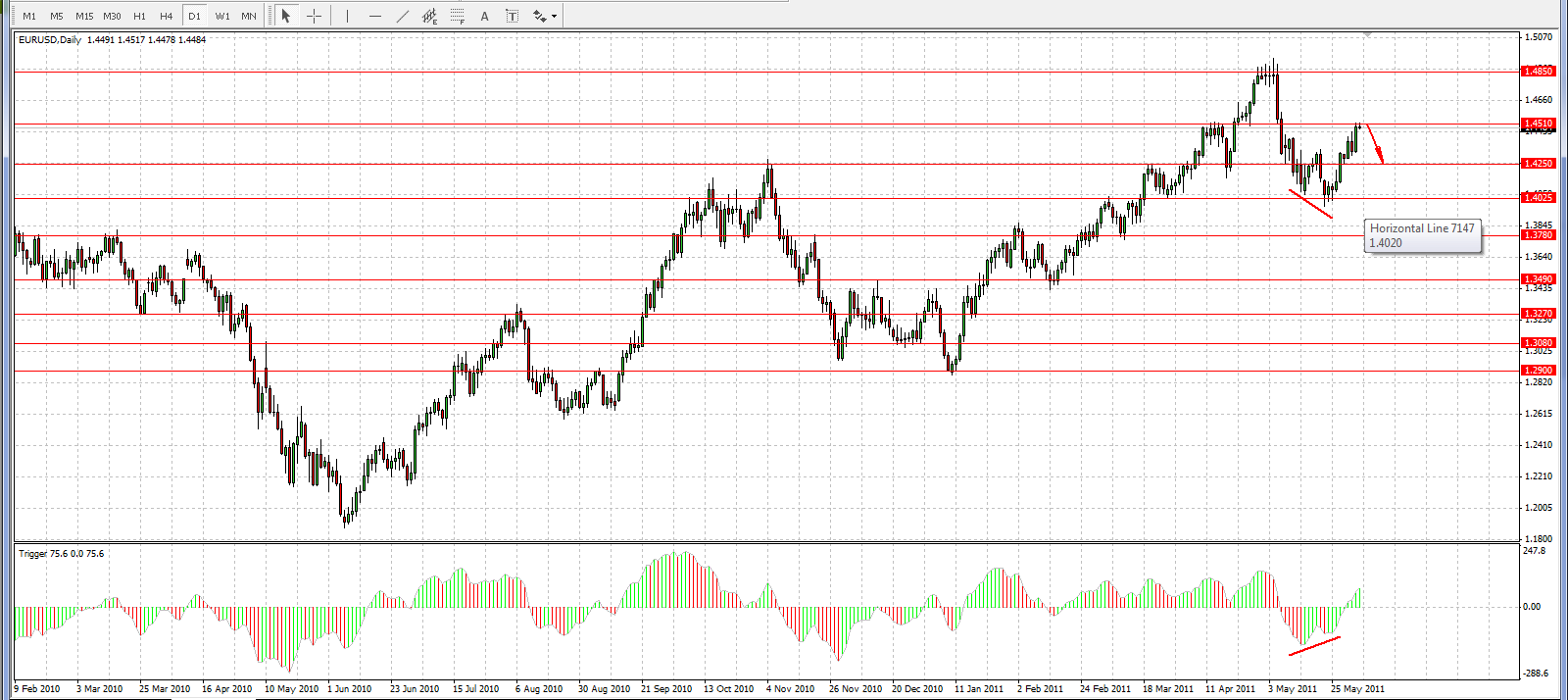Screen dimensions: 1568x700
Task: Click the 1.3780 price level label
Action: click(1538, 235)
